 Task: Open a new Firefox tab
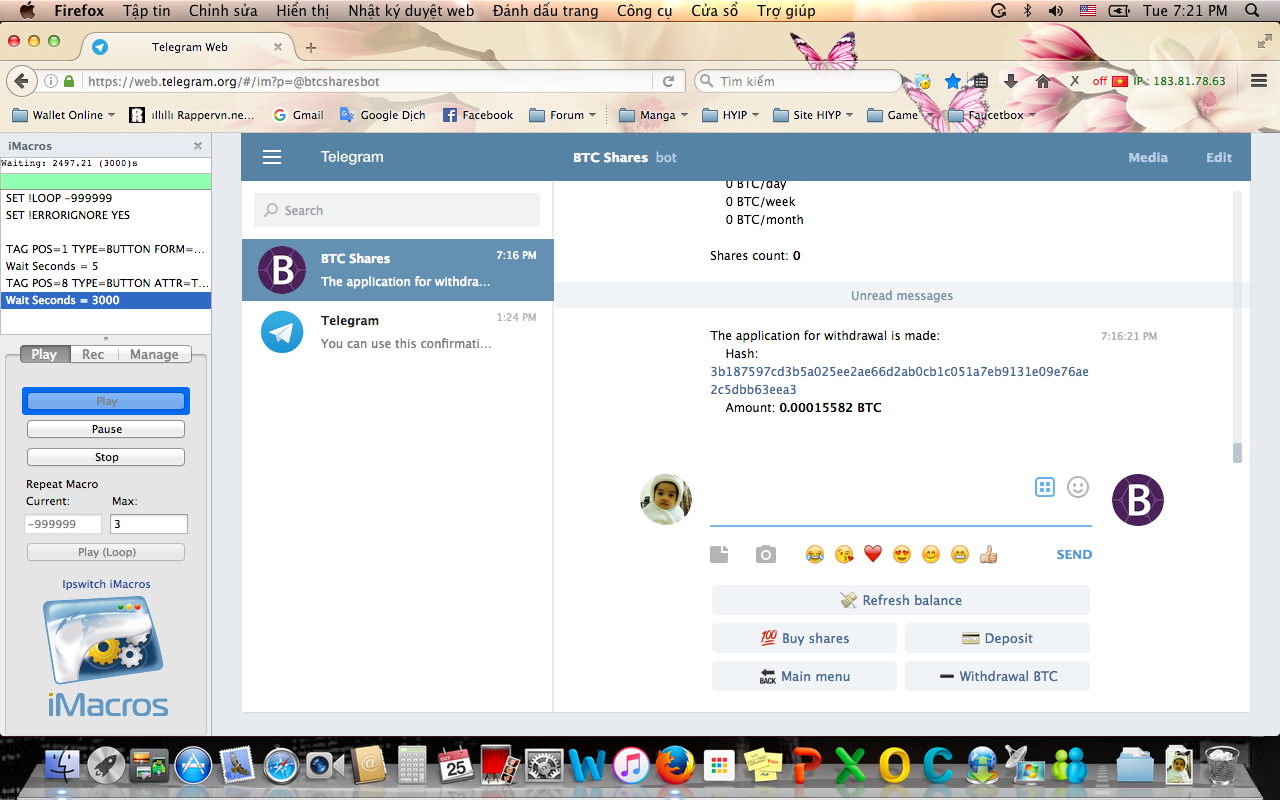[x=311, y=47]
